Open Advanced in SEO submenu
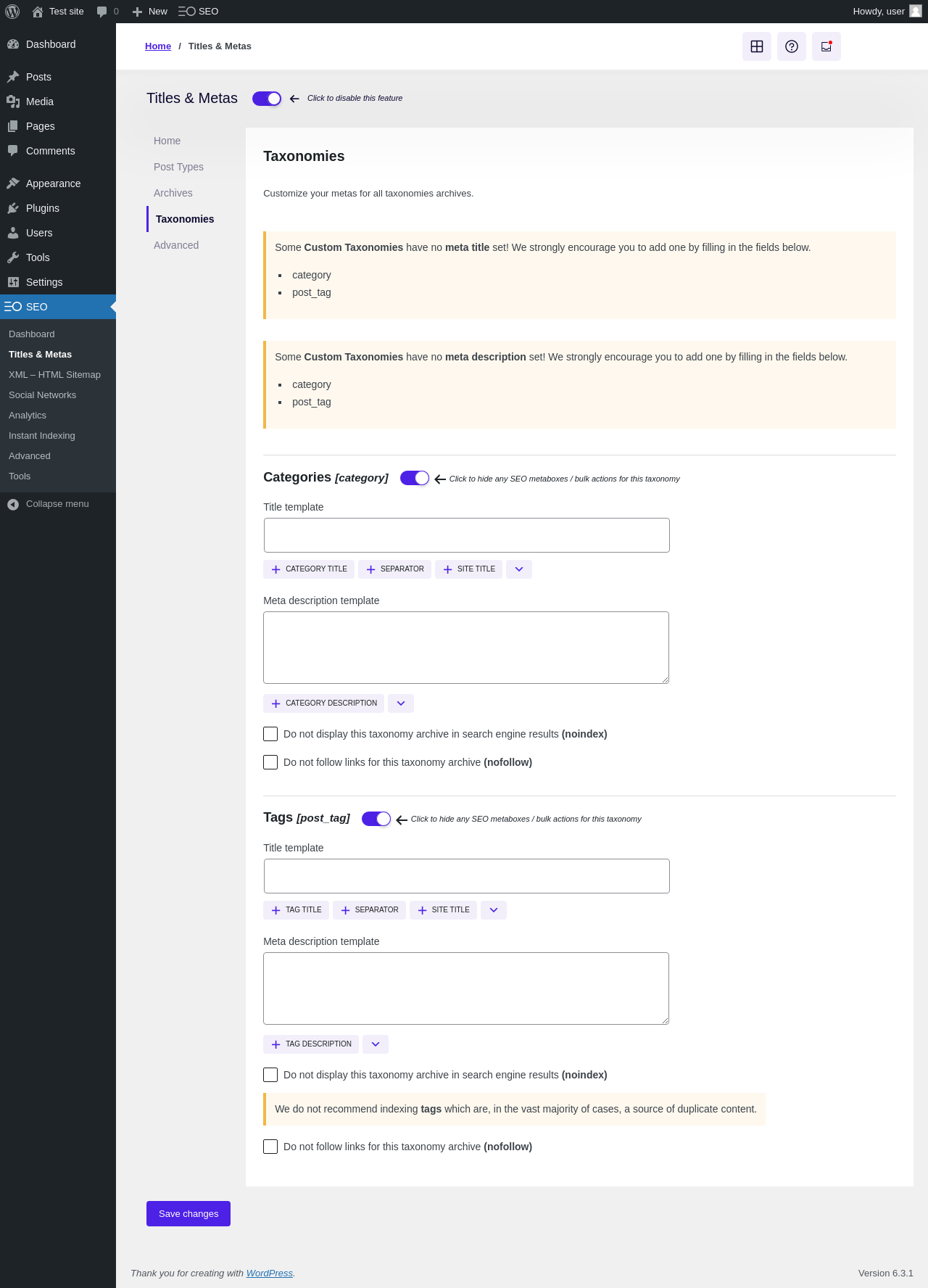Viewport: 928px width, 1288px height. point(58,456)
